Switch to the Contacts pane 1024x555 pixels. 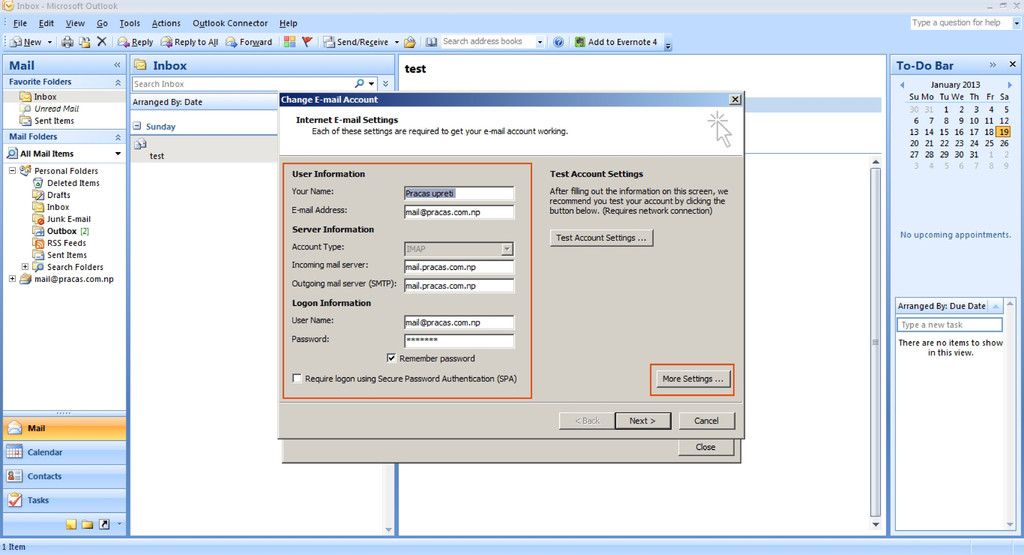tap(64, 476)
